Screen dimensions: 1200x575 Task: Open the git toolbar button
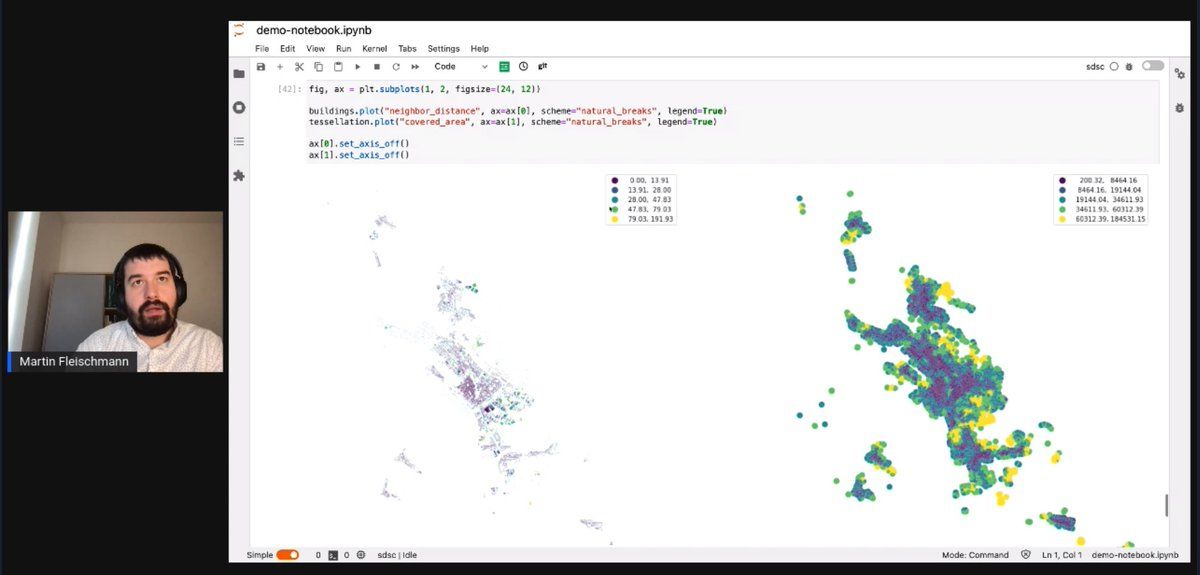pyautogui.click(x=543, y=67)
